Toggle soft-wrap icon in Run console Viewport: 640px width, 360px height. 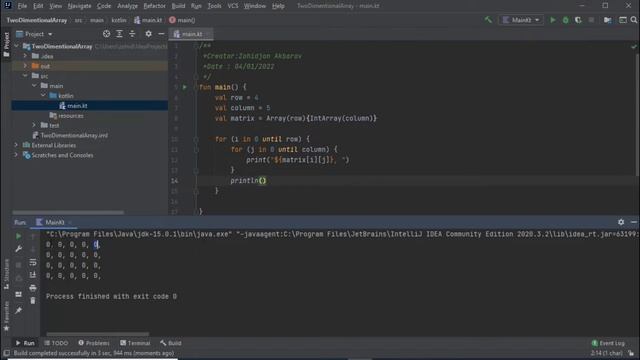click(33, 262)
